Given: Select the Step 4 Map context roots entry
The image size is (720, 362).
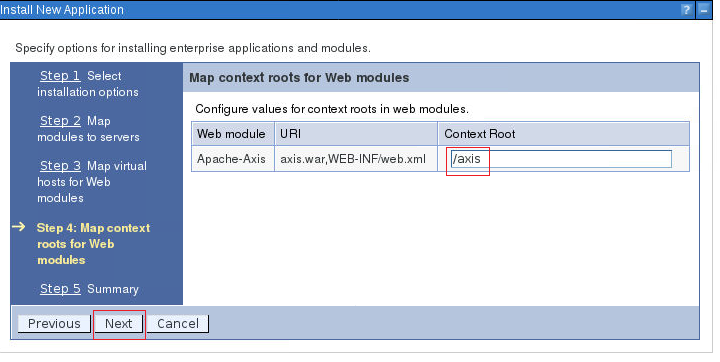Looking at the screenshot, I should pos(93,244).
